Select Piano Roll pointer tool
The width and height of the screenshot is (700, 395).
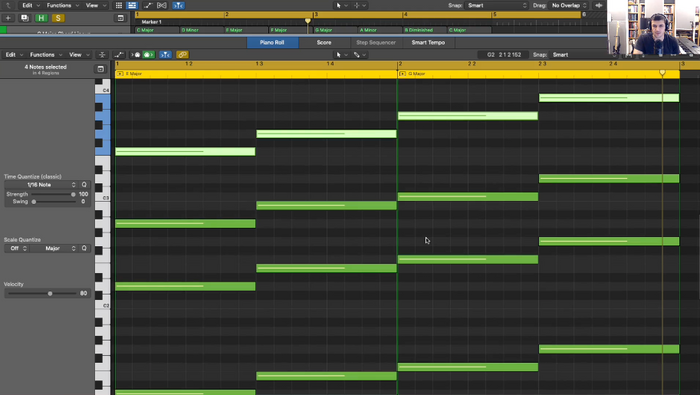click(x=340, y=54)
